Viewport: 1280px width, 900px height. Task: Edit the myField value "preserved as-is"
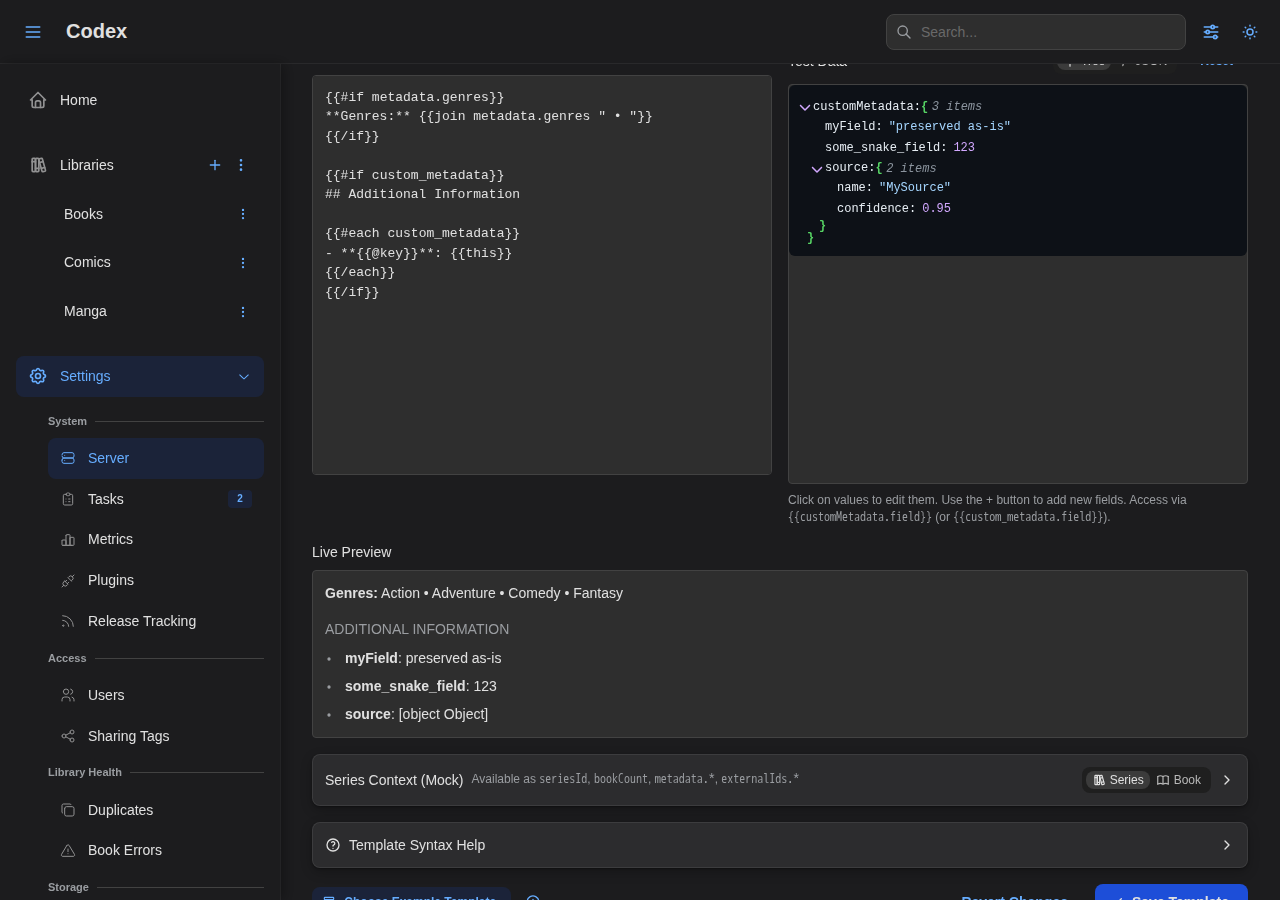[x=950, y=127]
